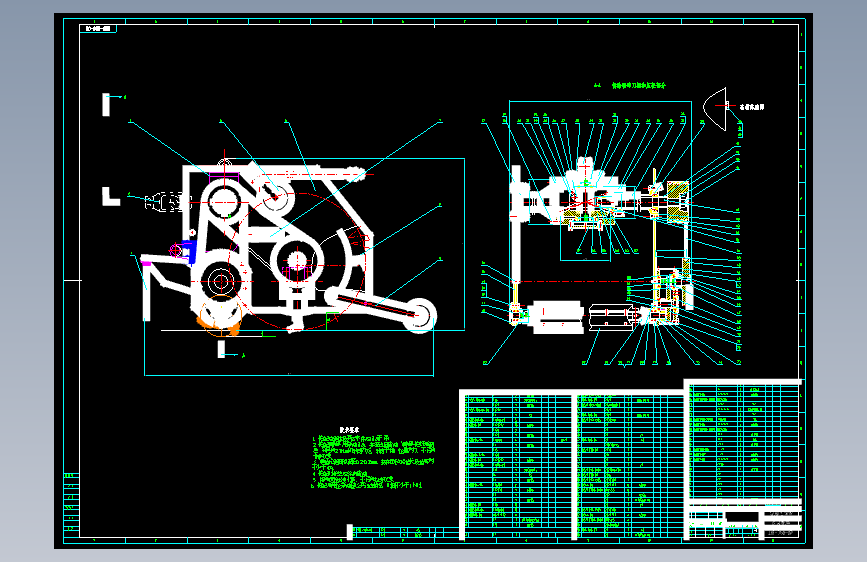Viewport: 867px width, 562px height.
Task: Pick the large lower-left hub with concentric circles
Action: (221, 280)
